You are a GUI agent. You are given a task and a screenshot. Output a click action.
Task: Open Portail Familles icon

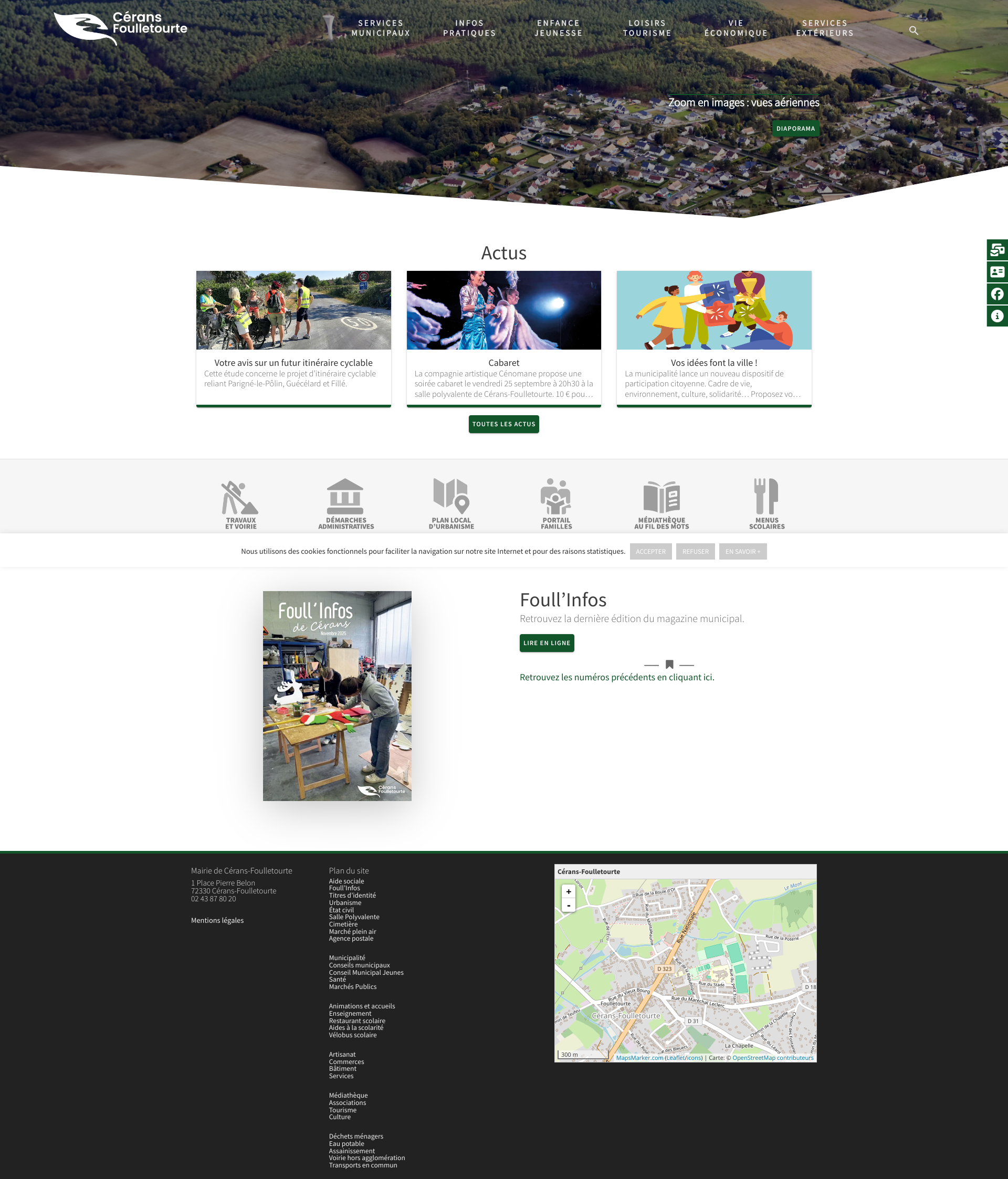tap(556, 504)
